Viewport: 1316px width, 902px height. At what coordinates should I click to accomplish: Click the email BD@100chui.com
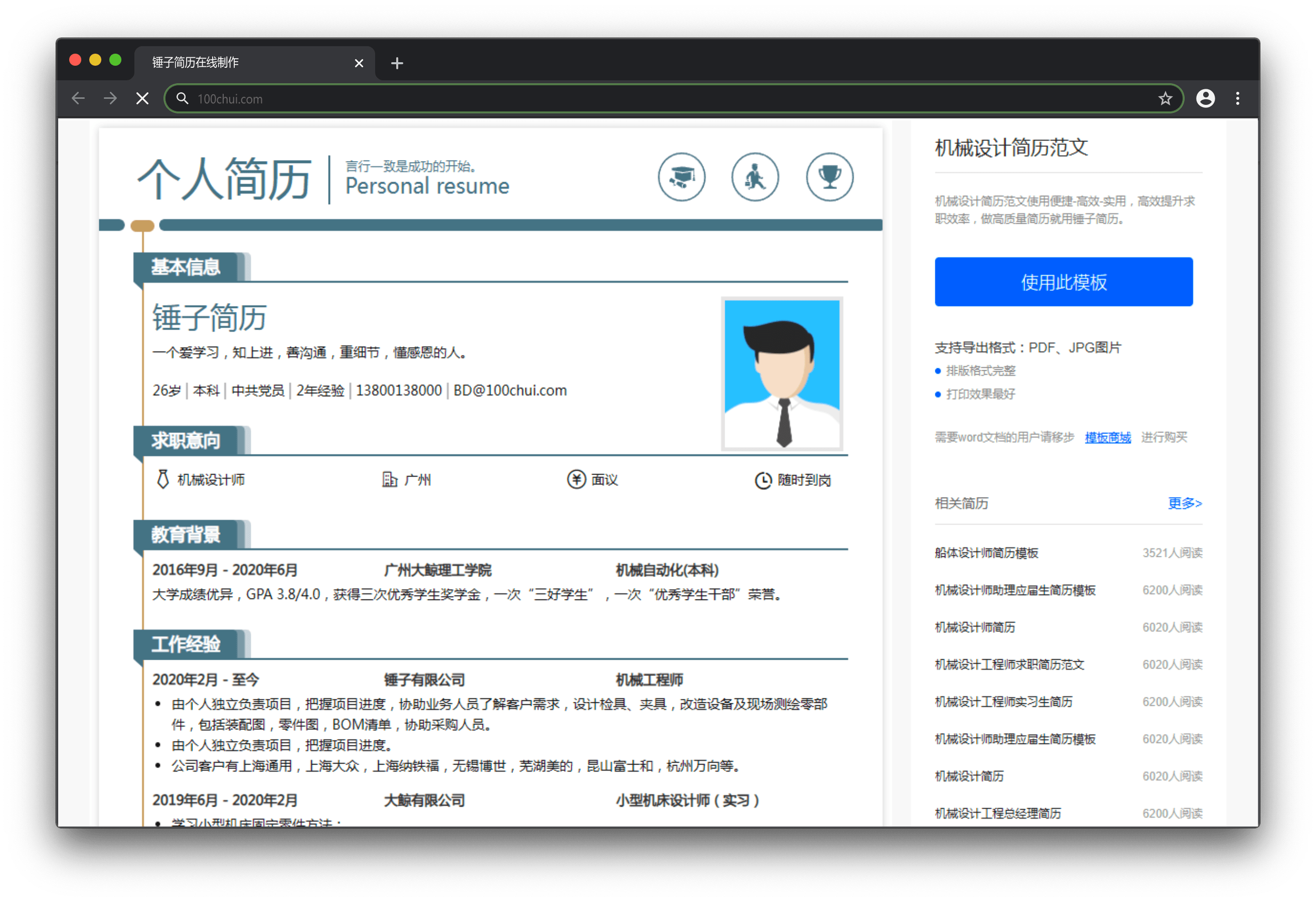pos(510,390)
